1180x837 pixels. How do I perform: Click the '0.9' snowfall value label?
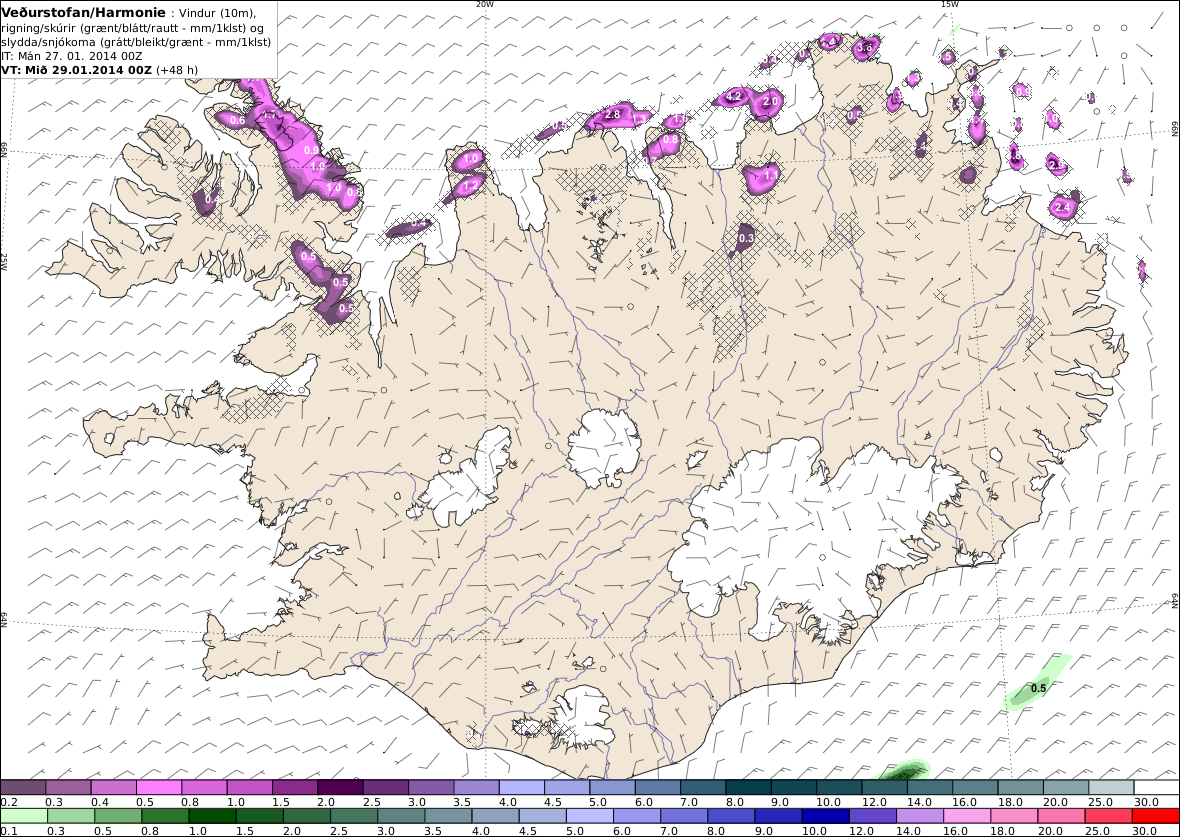(311, 151)
